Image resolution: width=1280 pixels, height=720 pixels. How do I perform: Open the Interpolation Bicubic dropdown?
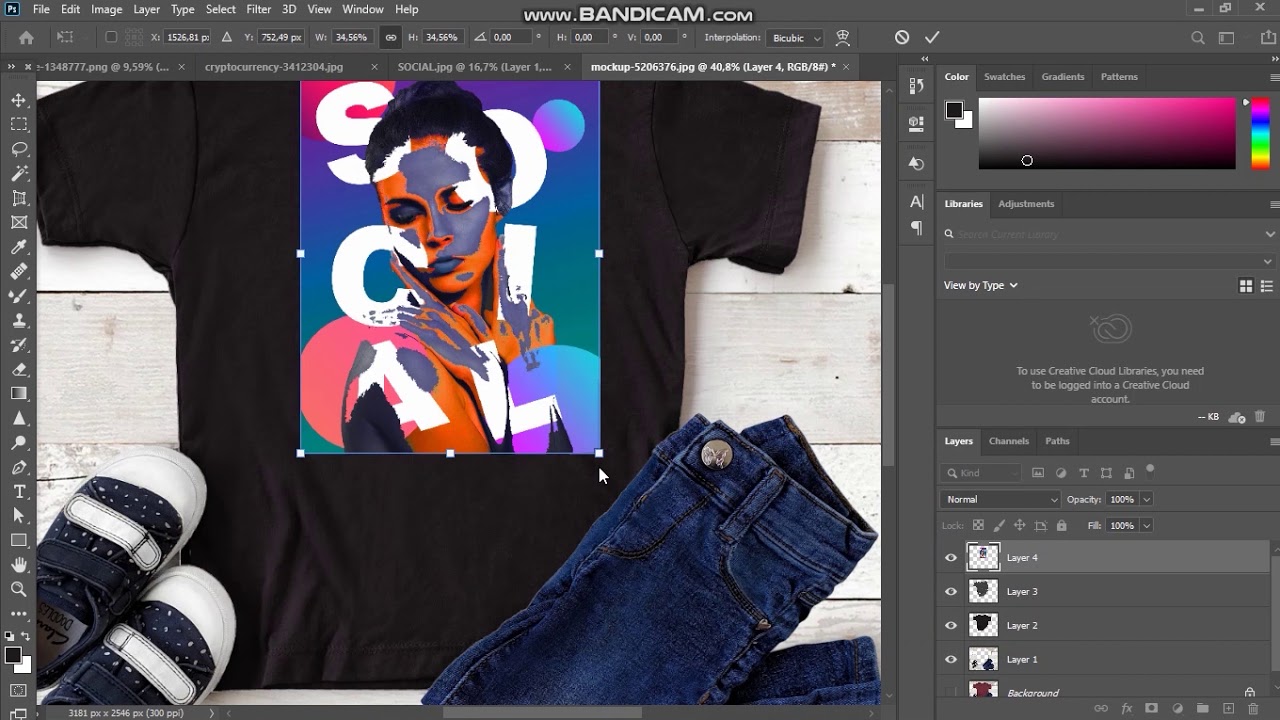[x=795, y=37]
